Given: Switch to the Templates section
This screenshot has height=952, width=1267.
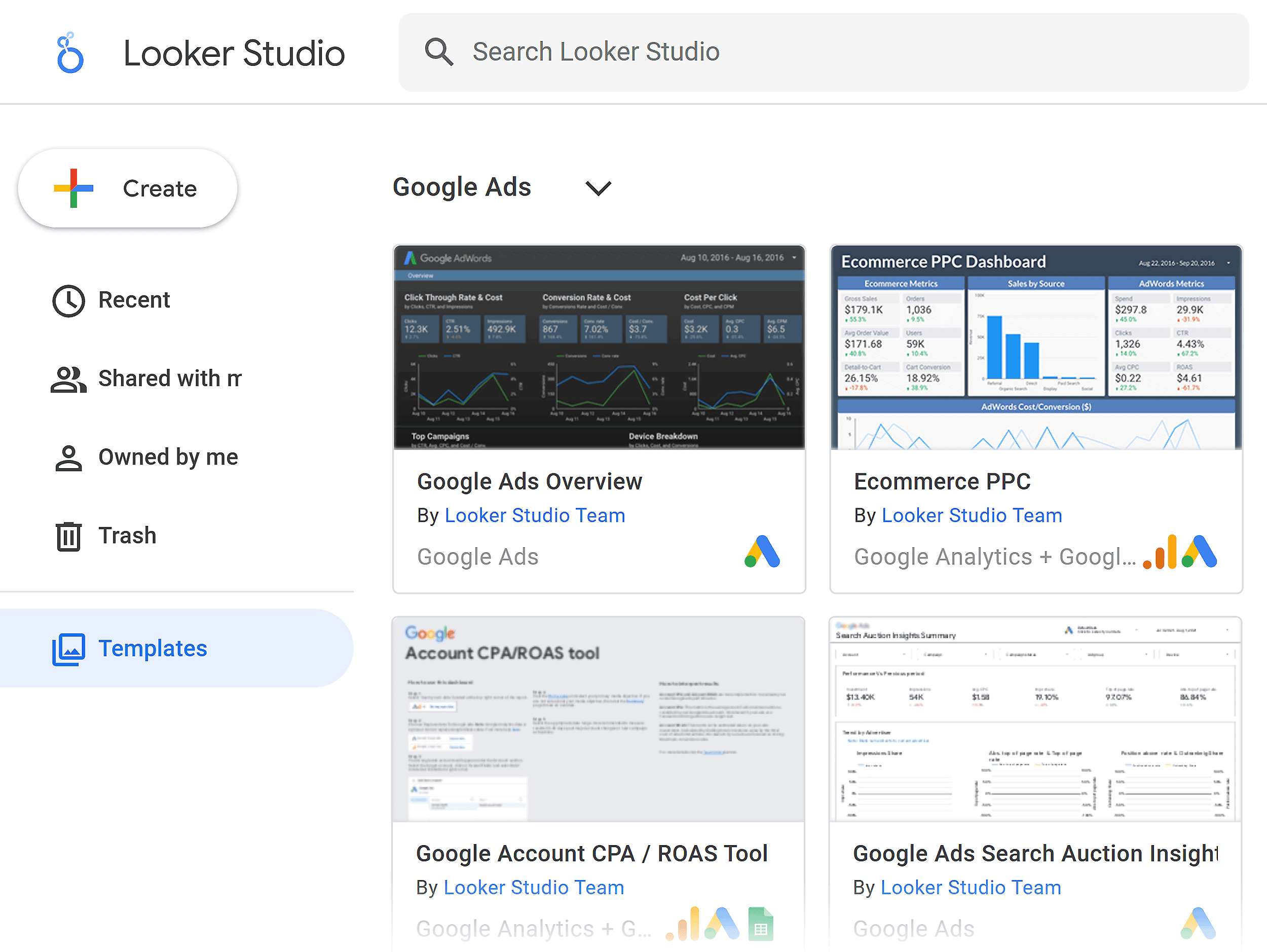Looking at the screenshot, I should pyautogui.click(x=153, y=648).
